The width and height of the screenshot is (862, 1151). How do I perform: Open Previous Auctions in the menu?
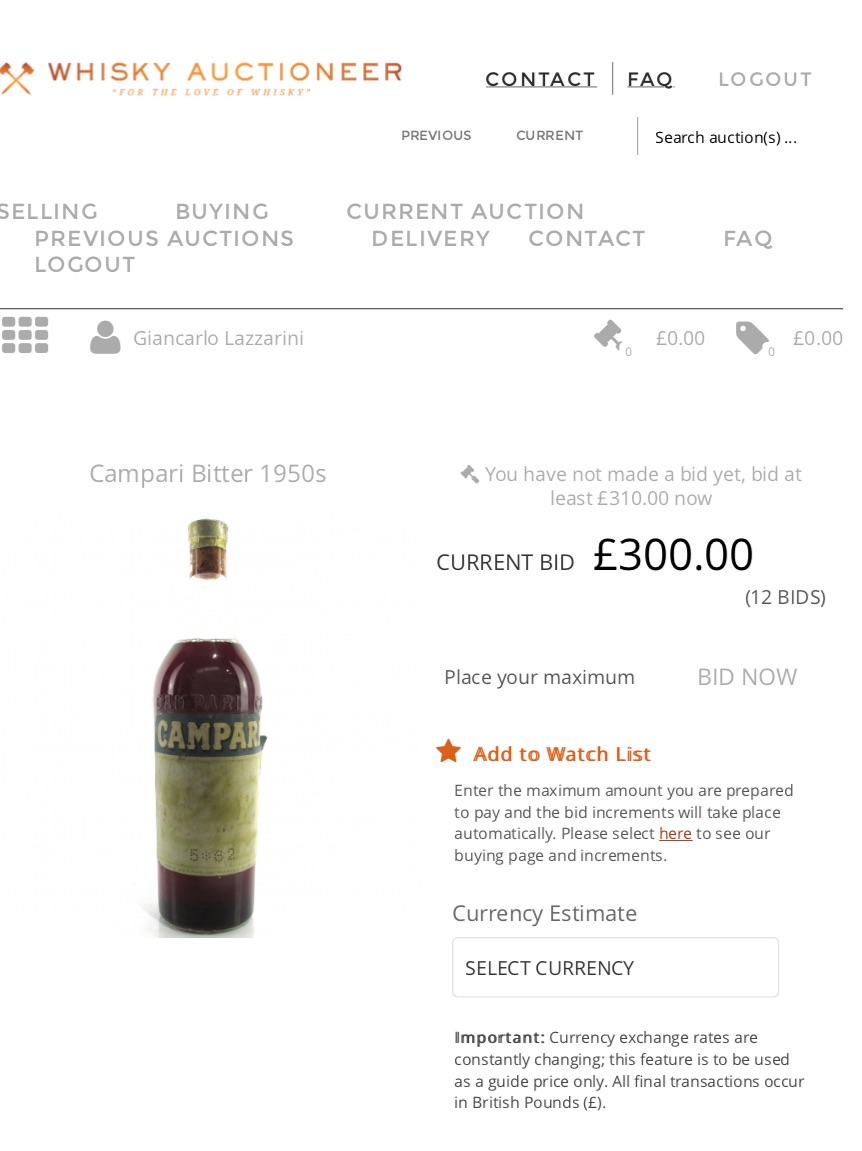click(164, 239)
